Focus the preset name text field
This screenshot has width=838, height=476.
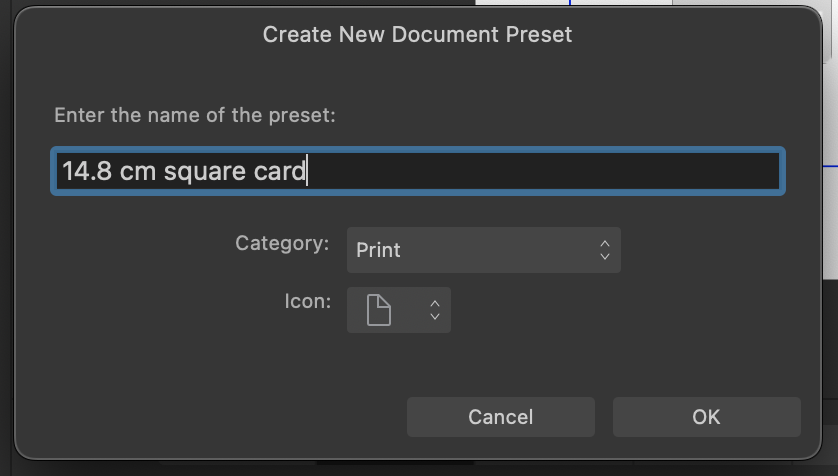tap(418, 171)
